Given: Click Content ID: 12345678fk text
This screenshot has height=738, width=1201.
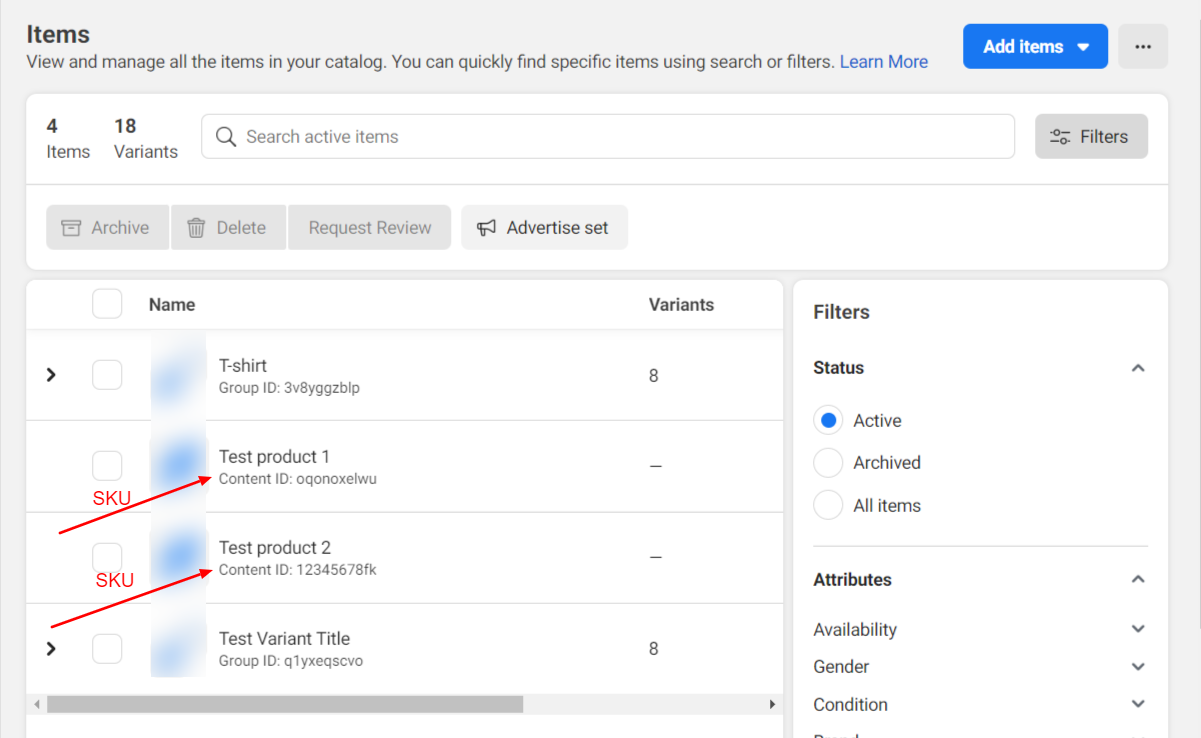Looking at the screenshot, I should [x=298, y=570].
